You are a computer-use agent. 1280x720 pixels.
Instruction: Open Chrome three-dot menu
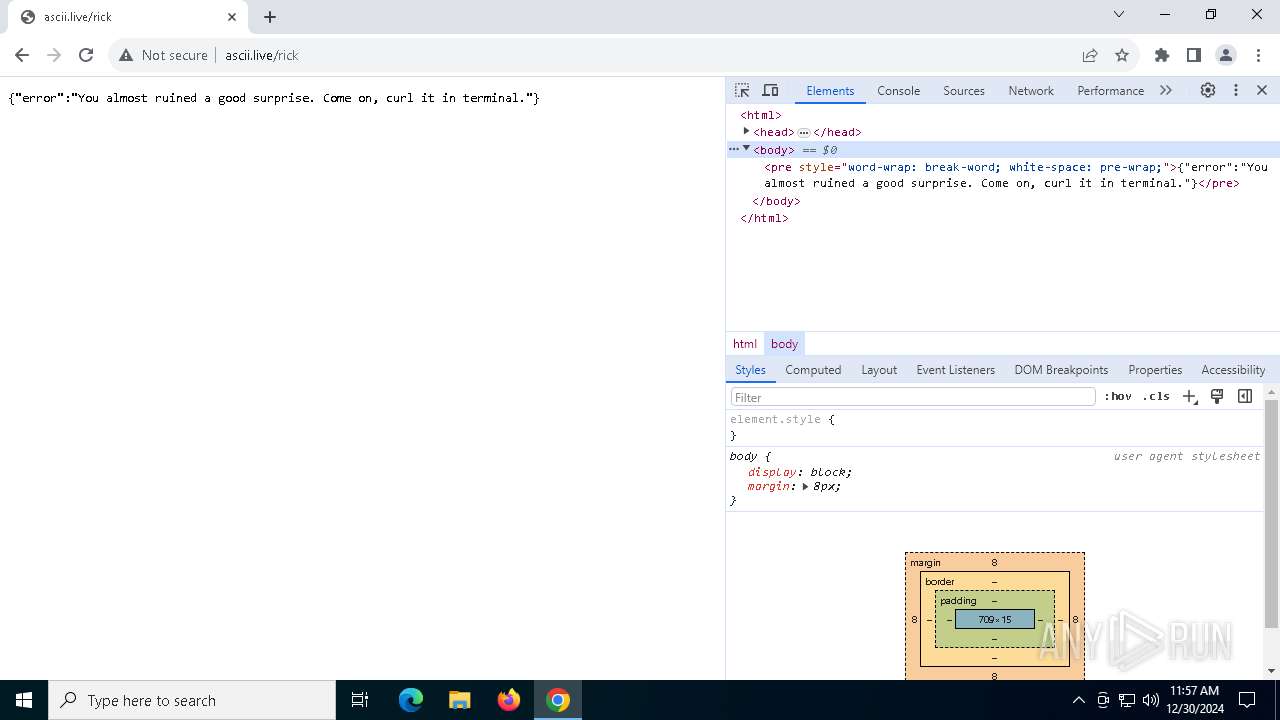click(x=1258, y=55)
